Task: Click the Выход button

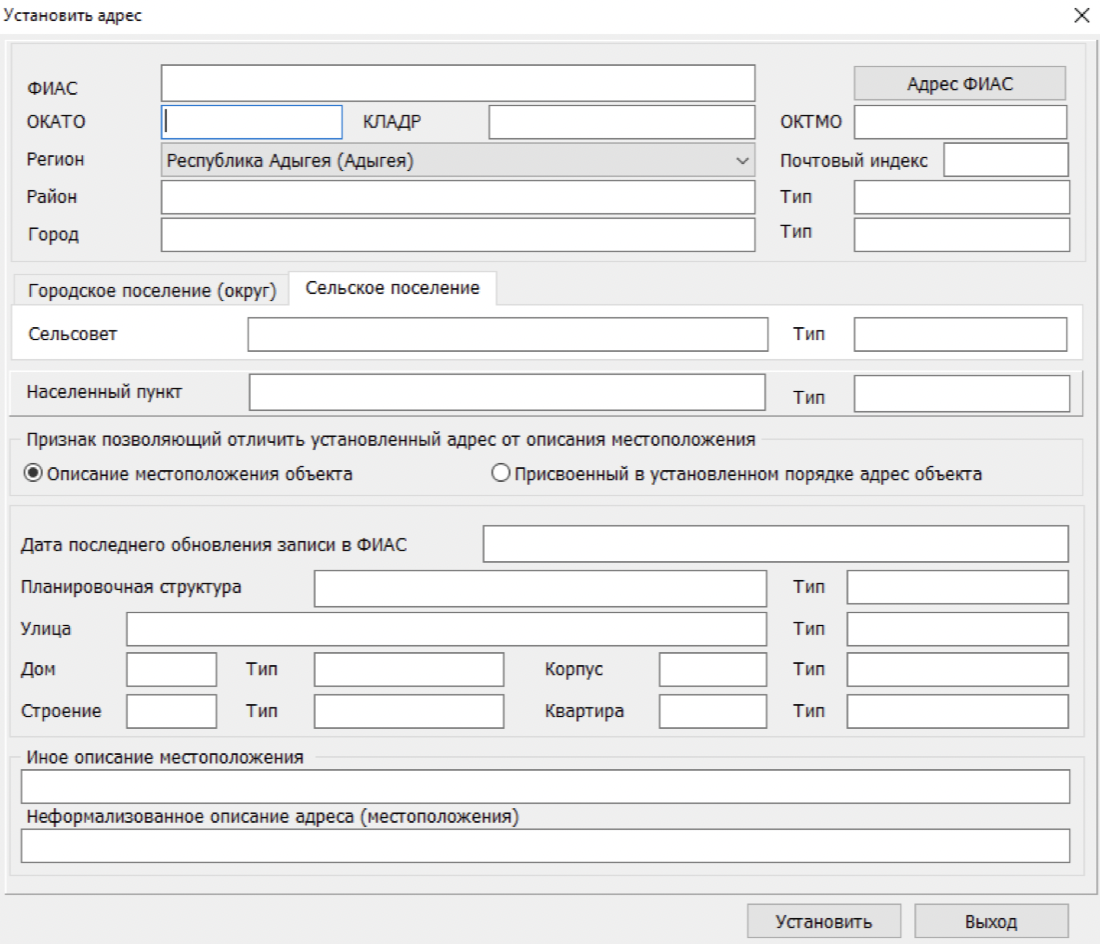Action: pyautogui.click(x=989, y=921)
